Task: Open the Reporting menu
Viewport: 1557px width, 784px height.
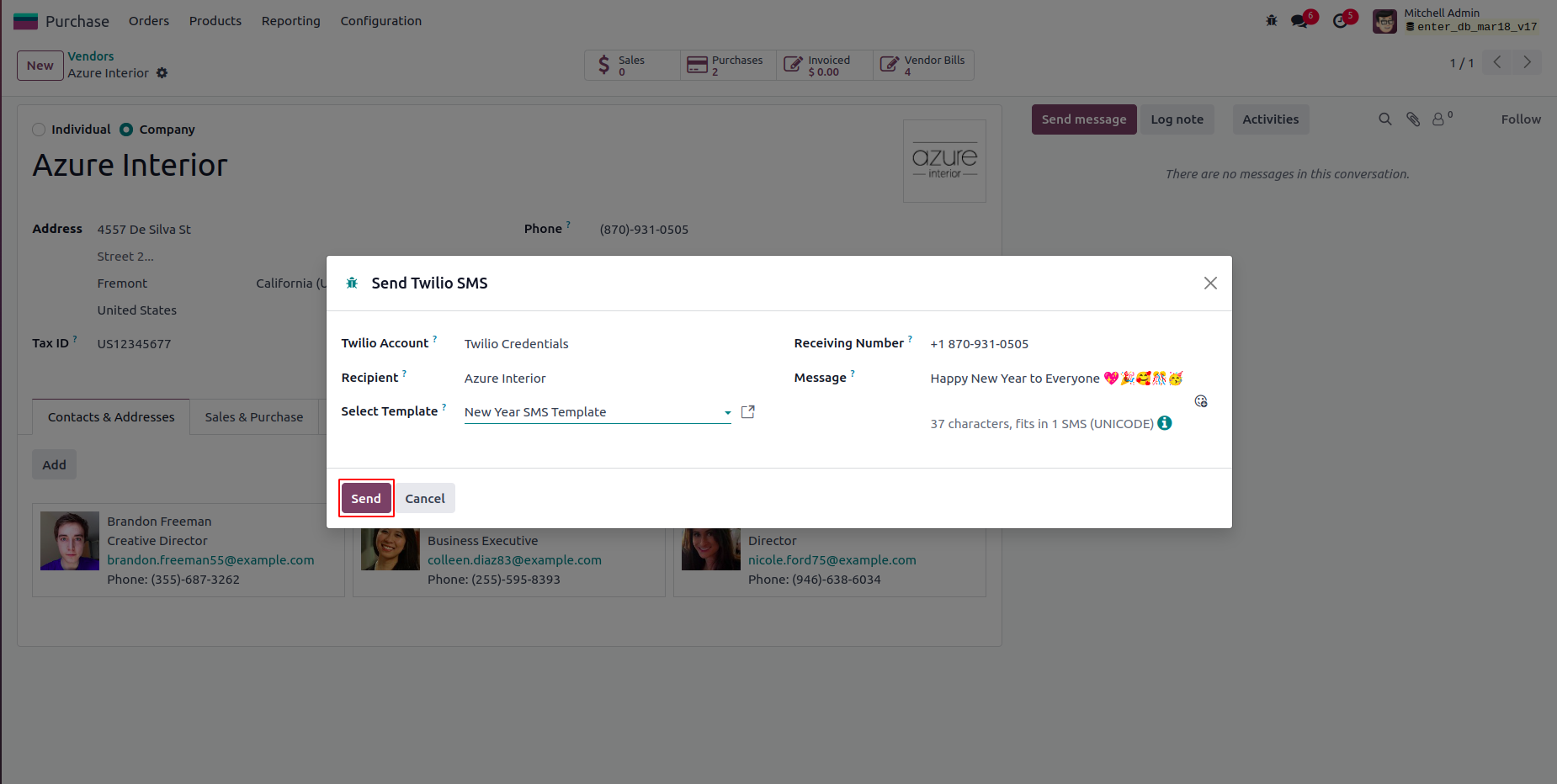Action: pos(290,21)
